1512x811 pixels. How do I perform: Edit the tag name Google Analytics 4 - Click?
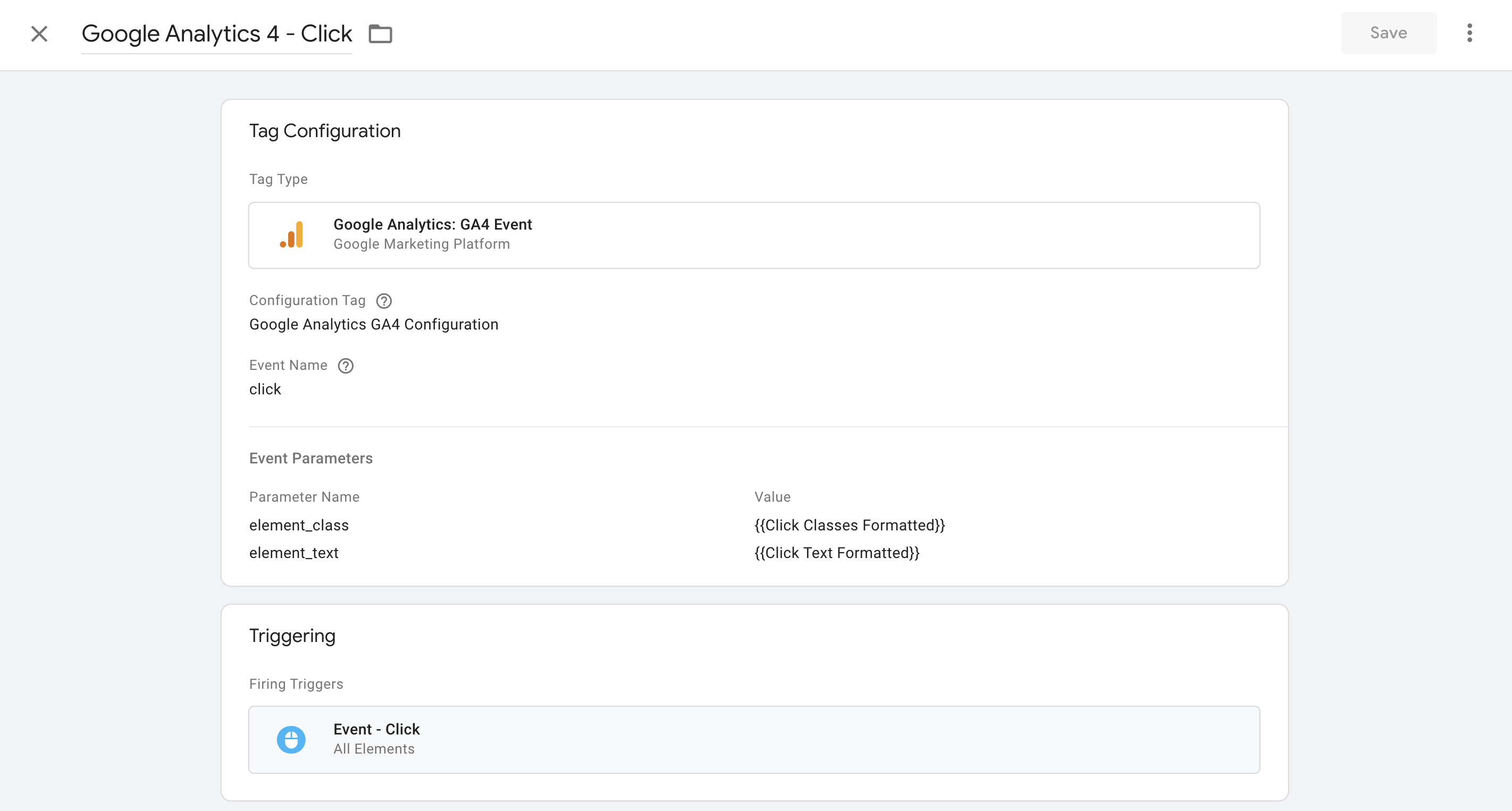(216, 34)
